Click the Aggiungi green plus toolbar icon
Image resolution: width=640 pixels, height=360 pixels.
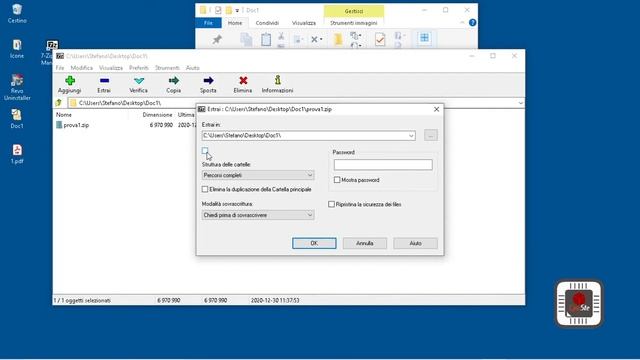[70, 81]
